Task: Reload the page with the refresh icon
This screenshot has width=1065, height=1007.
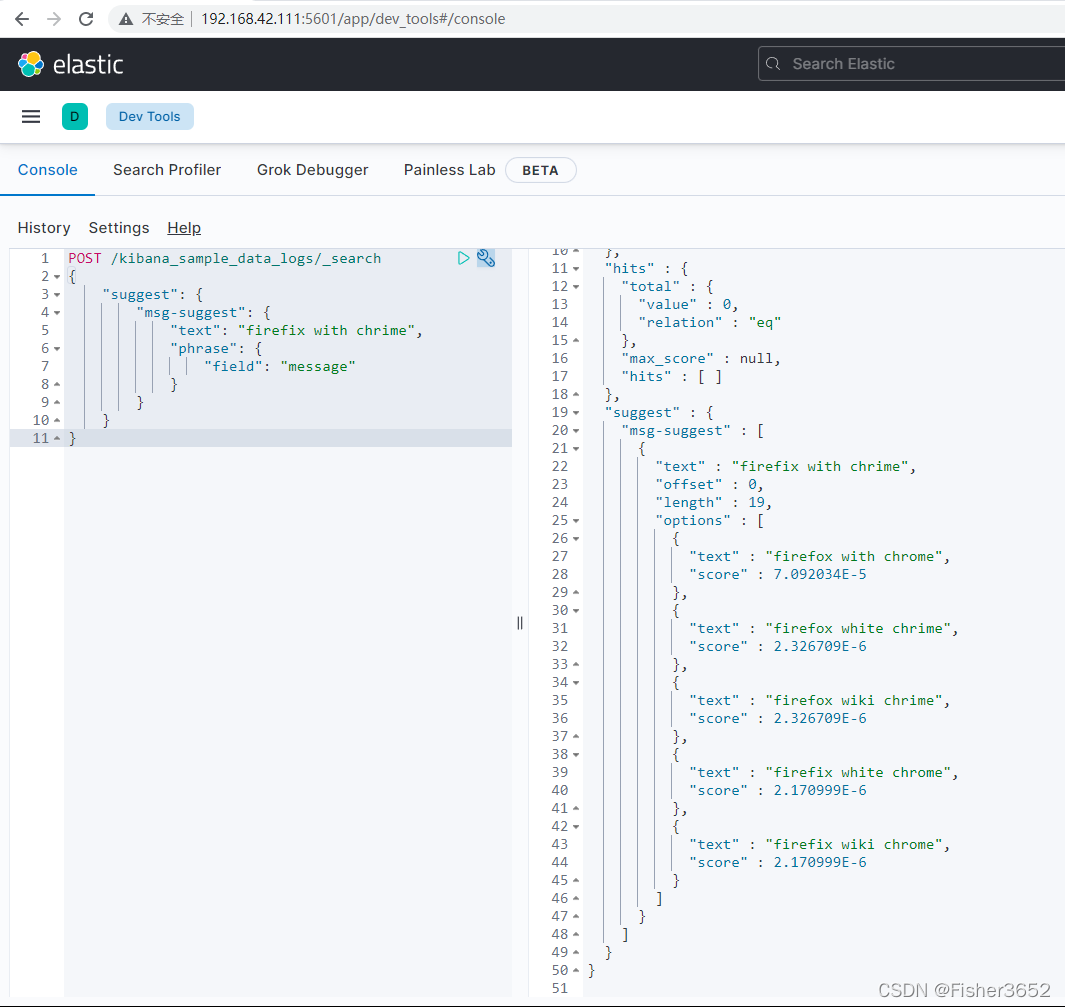Action: click(86, 19)
